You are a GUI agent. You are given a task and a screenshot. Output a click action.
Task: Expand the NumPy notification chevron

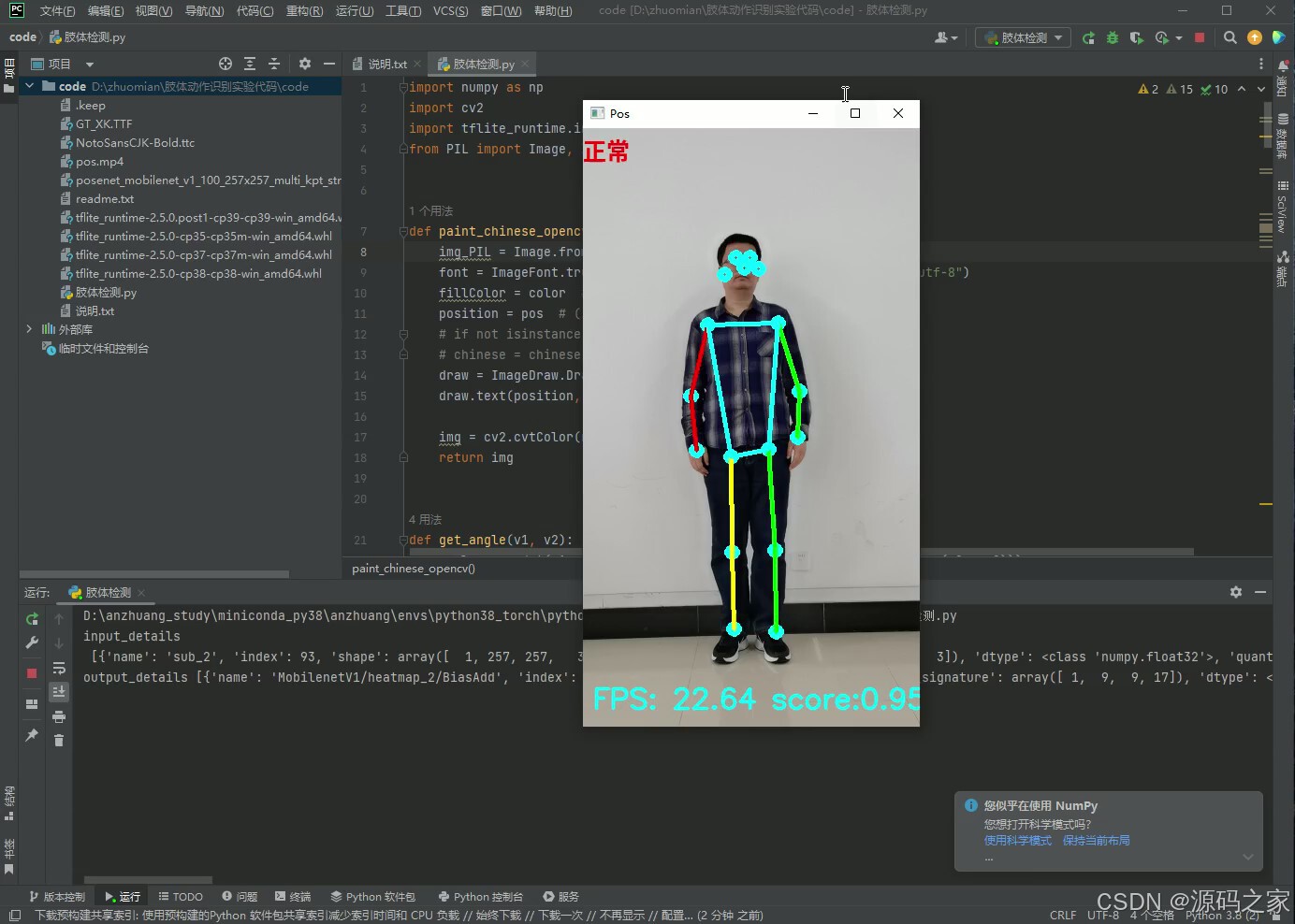tap(1247, 857)
